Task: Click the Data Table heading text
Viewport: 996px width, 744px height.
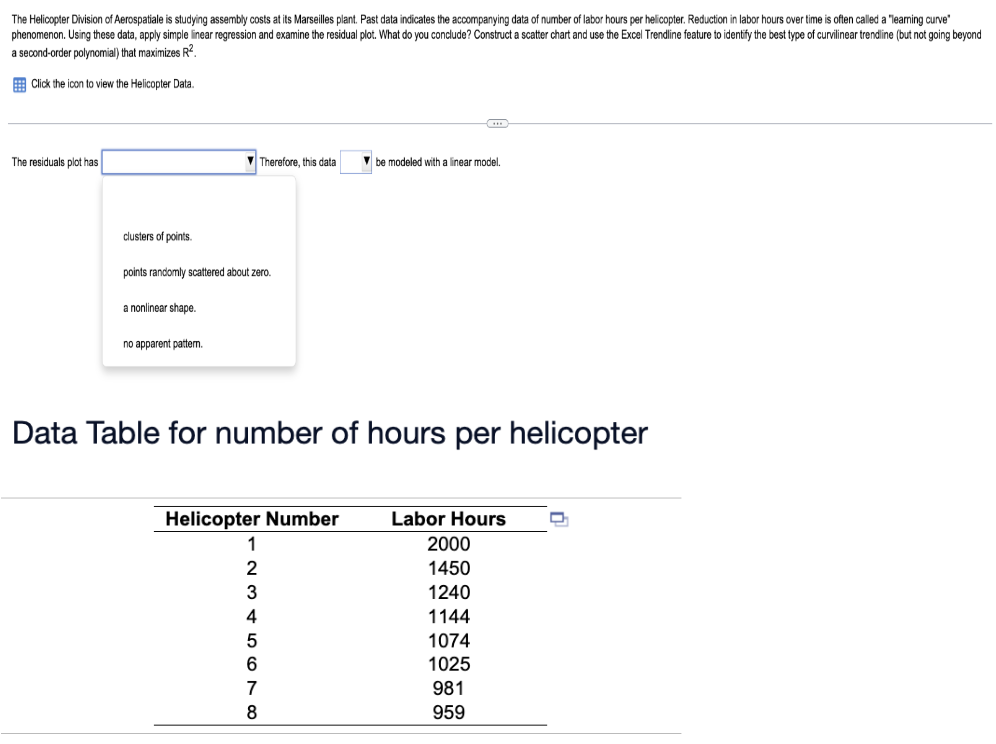Action: tap(330, 430)
